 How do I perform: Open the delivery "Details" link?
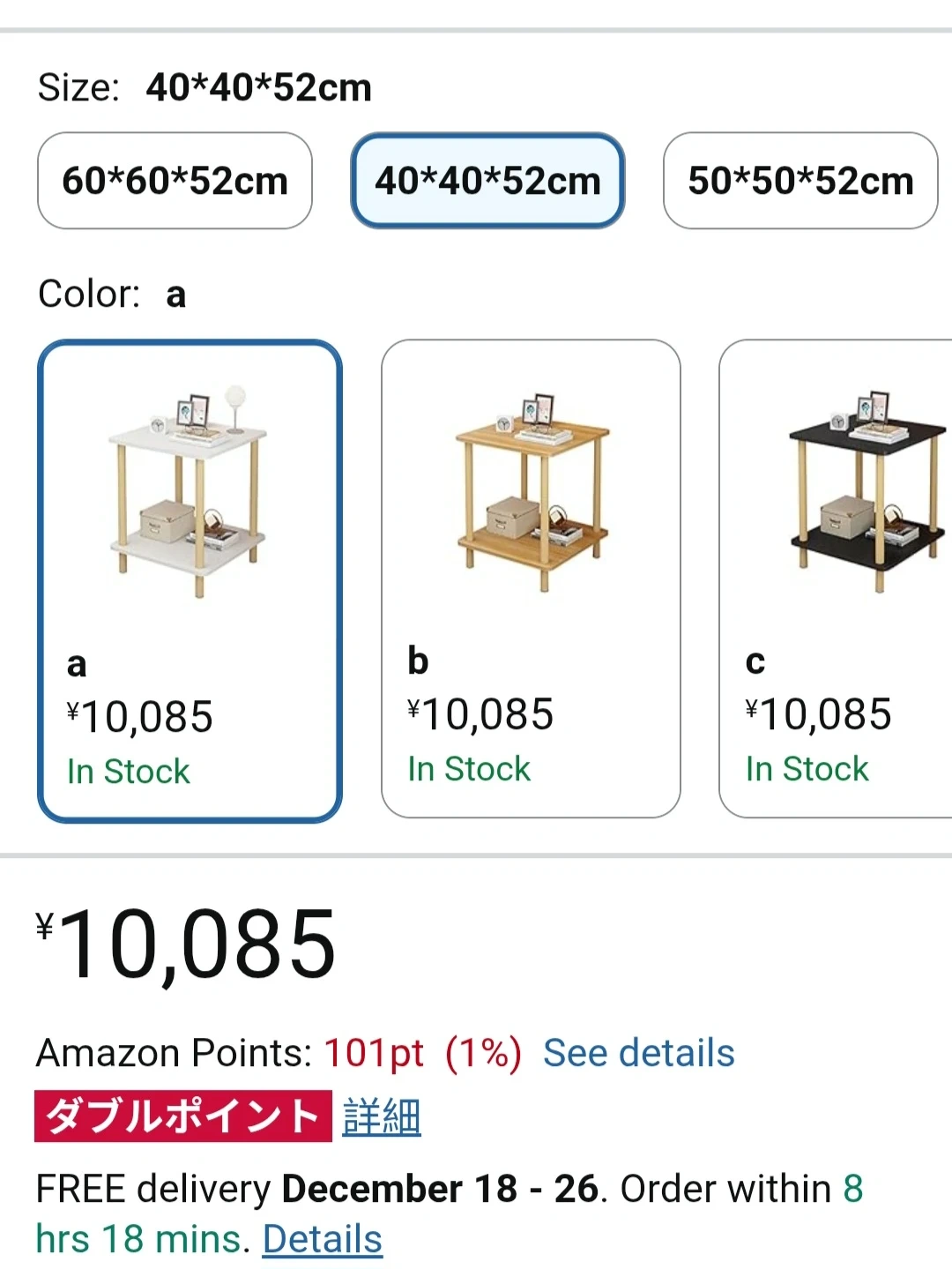click(322, 1239)
